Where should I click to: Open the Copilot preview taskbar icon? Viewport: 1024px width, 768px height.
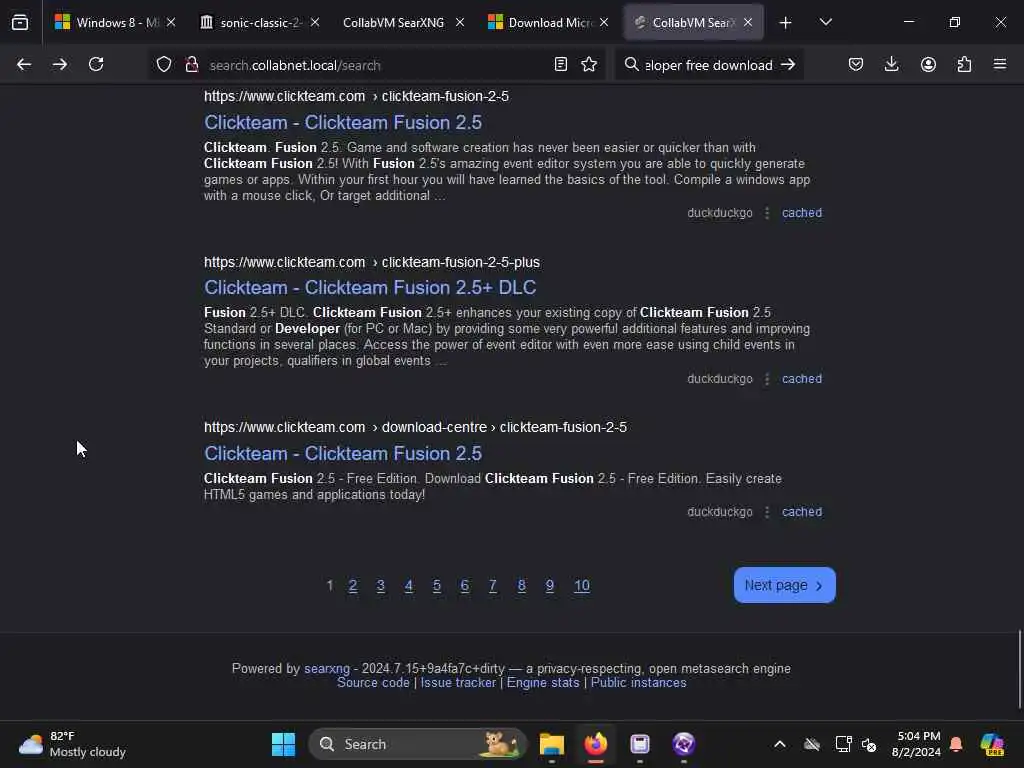click(x=992, y=744)
